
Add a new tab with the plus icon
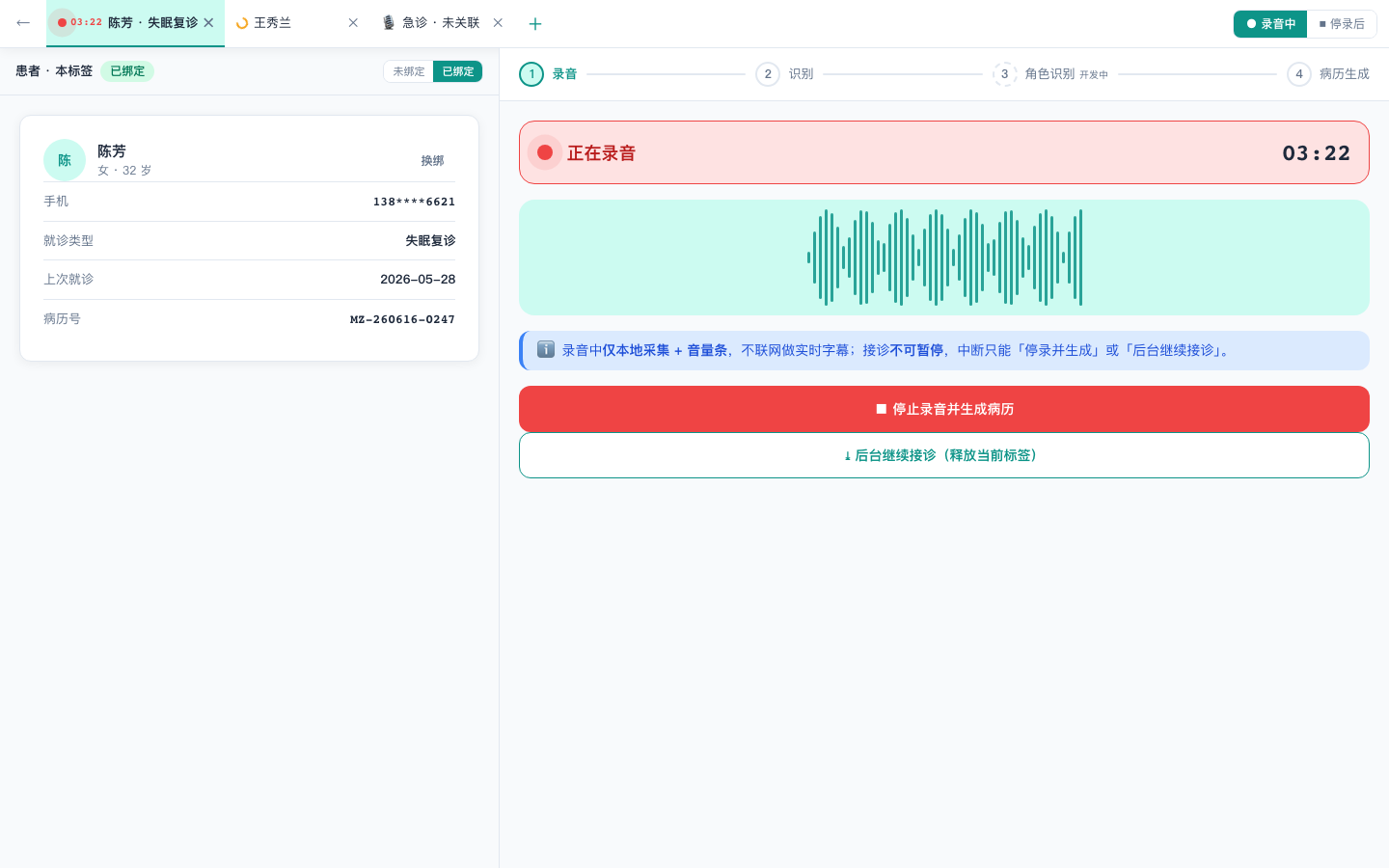[535, 23]
